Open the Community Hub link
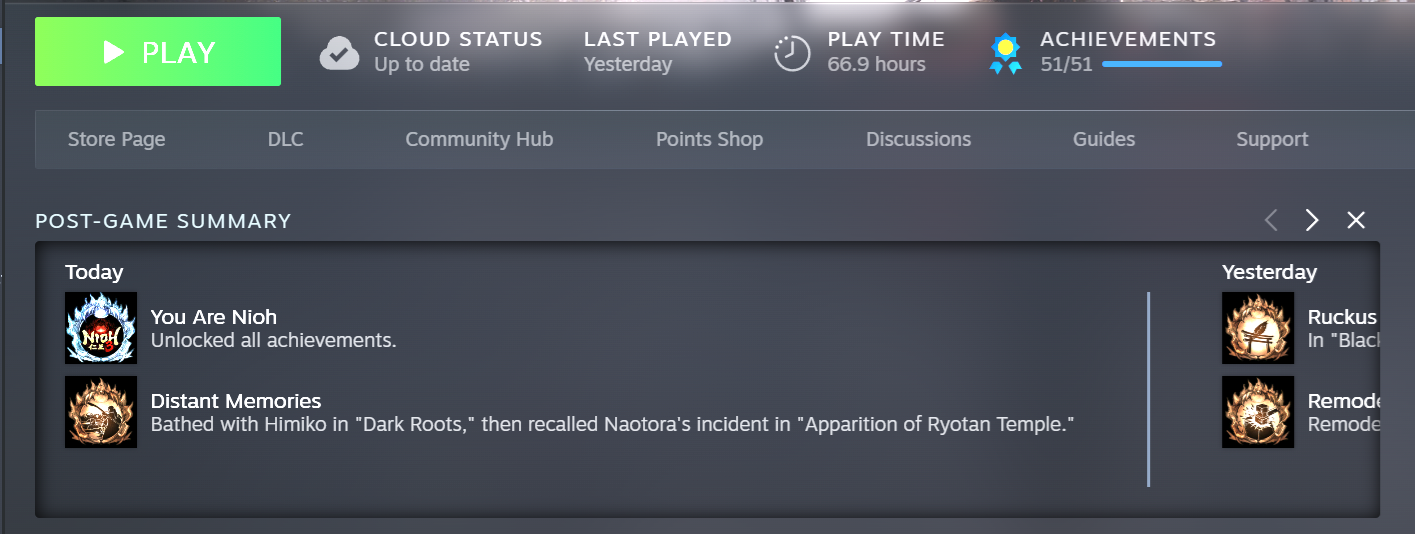1415x534 pixels. (479, 139)
